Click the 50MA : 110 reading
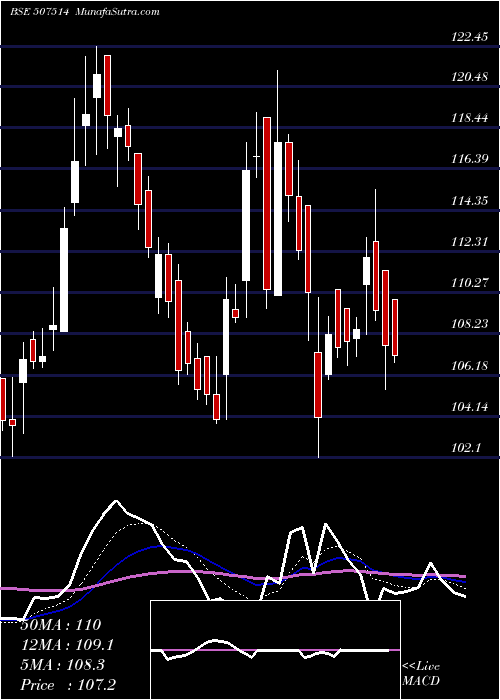Viewport: 500px width, 700px height. 61,625
